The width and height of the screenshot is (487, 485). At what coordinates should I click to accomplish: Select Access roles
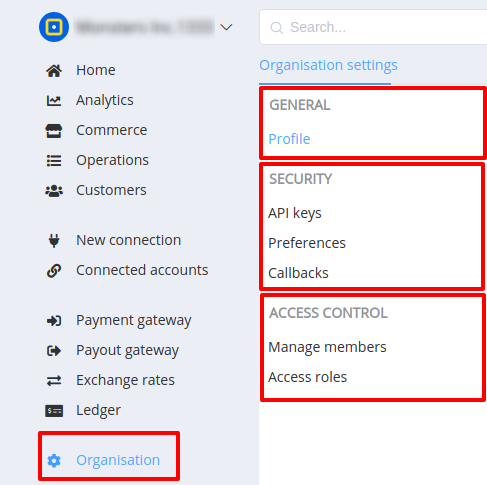(308, 377)
